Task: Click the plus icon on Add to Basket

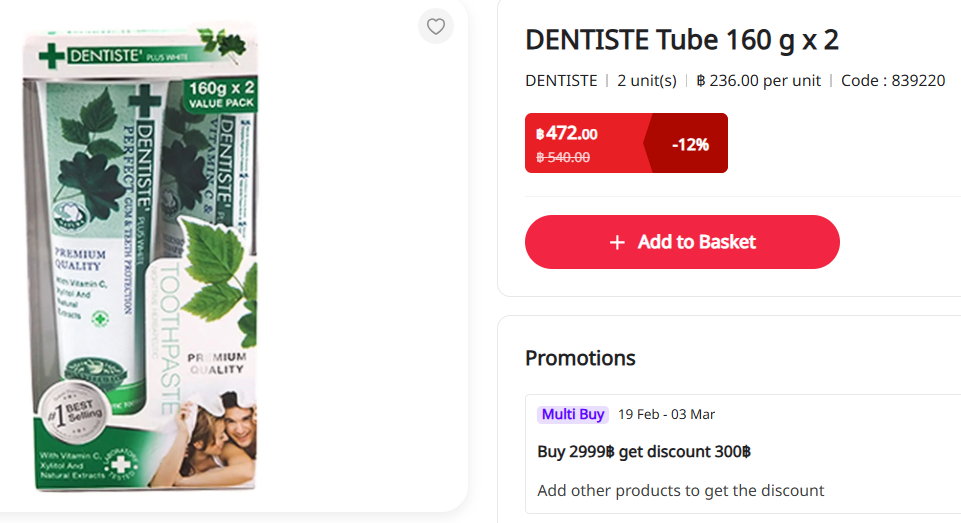Action: pyautogui.click(x=617, y=242)
